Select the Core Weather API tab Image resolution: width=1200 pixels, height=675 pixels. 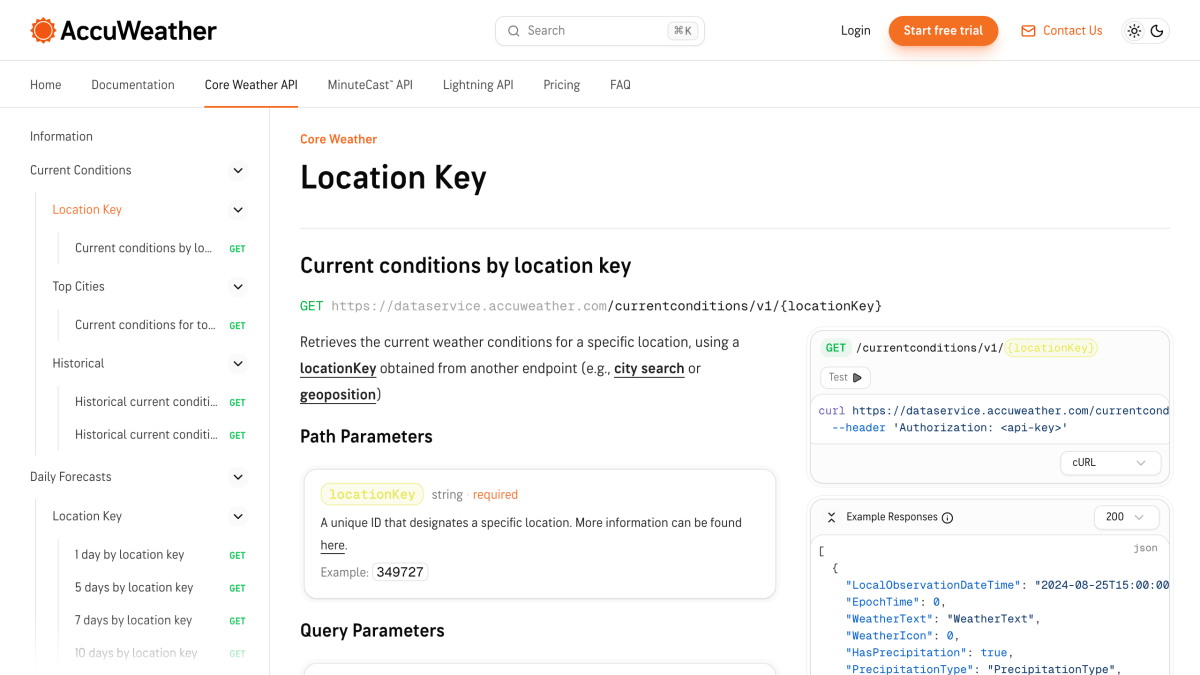click(251, 85)
